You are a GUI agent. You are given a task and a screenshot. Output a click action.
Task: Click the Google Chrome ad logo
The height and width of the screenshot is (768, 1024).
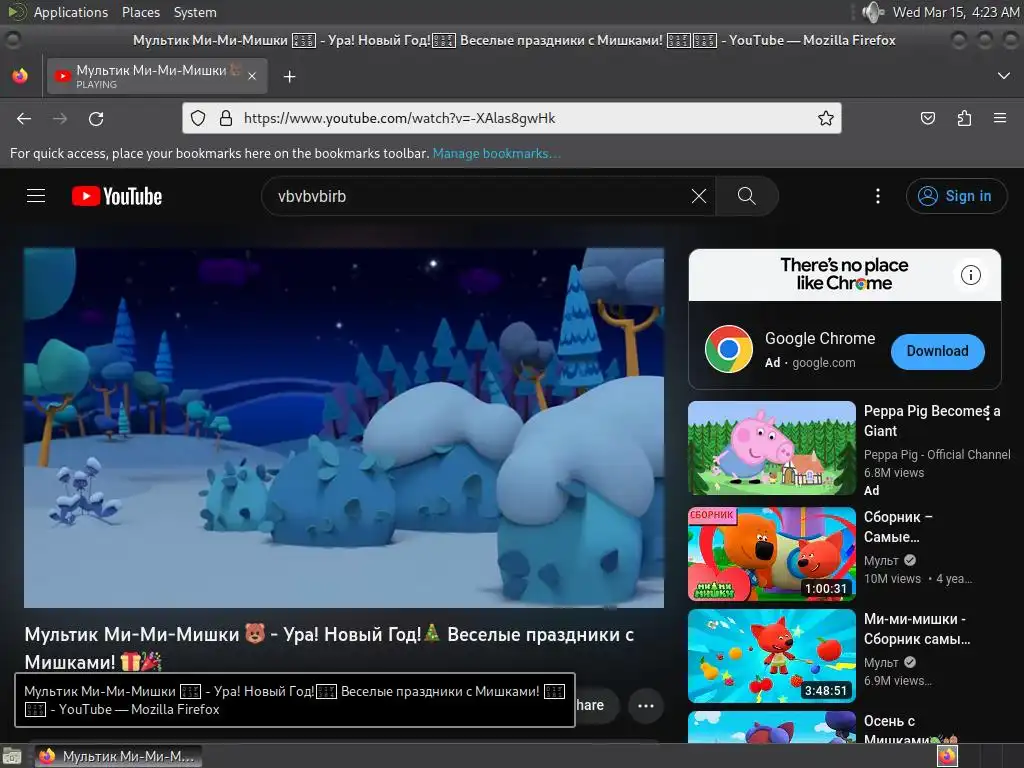click(x=729, y=349)
